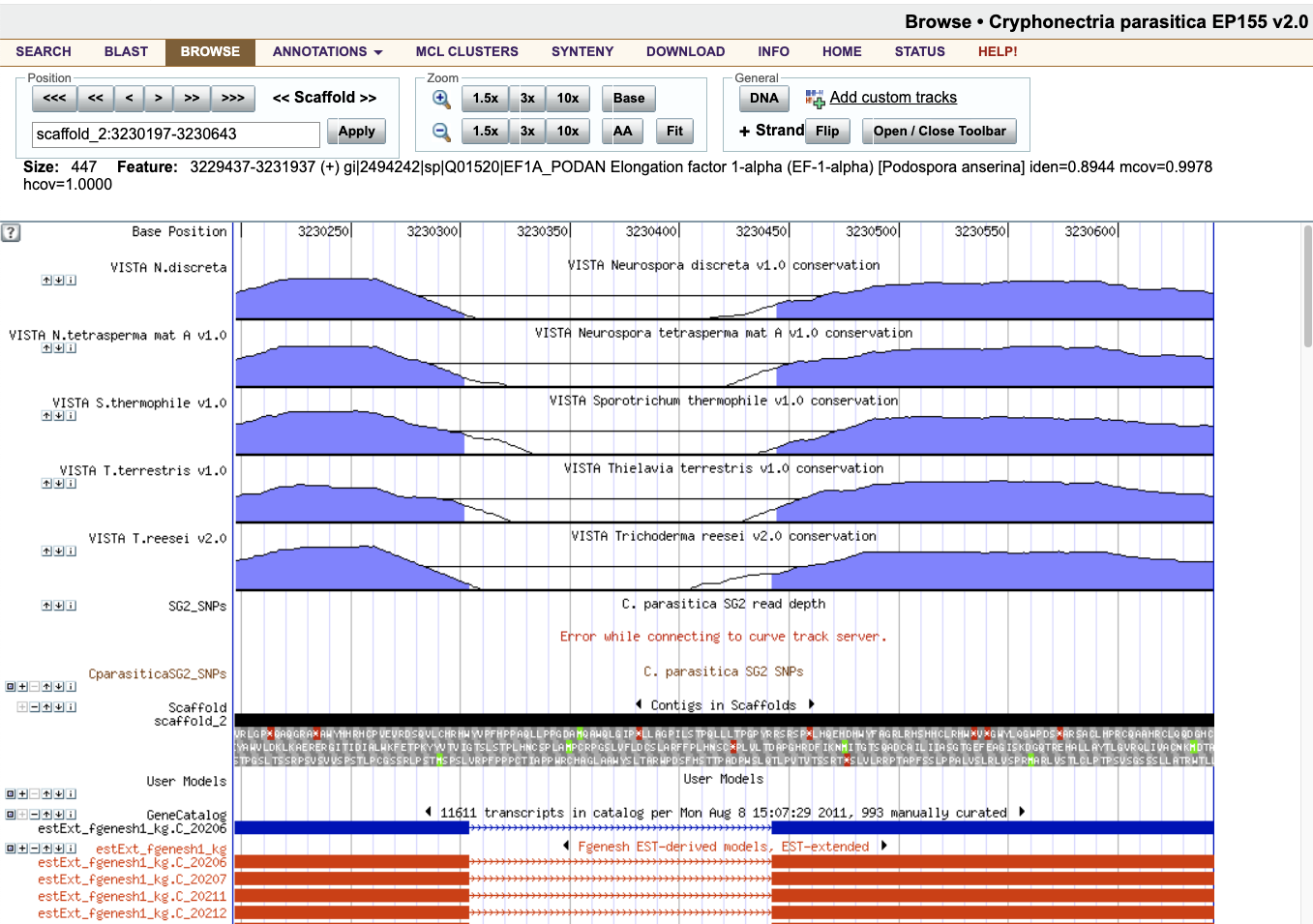The width and height of the screenshot is (1313, 924).
Task: Open the BLAST tab
Action: pos(126,52)
